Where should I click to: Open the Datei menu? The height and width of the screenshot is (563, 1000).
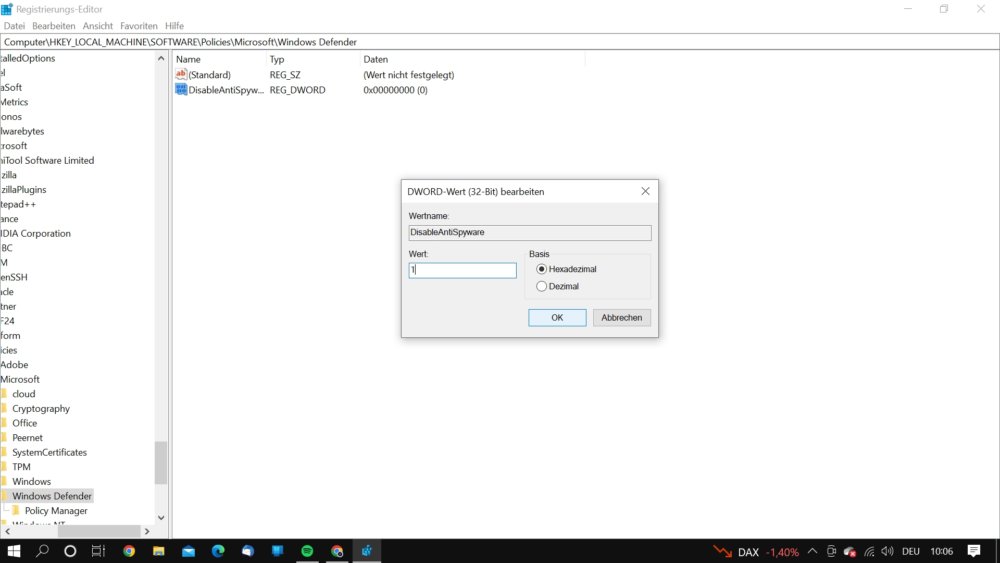[14, 26]
